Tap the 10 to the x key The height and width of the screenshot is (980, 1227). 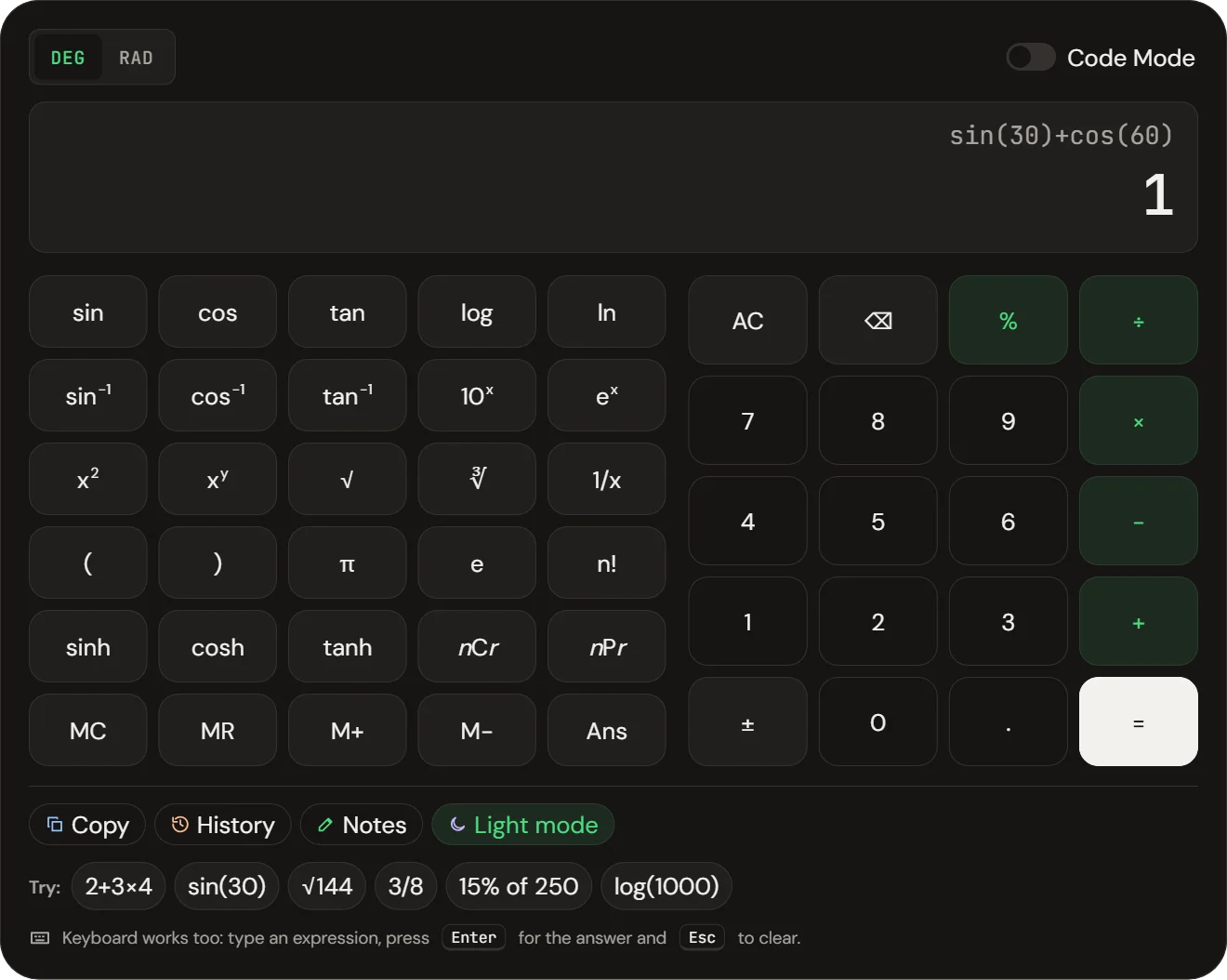coord(477,395)
